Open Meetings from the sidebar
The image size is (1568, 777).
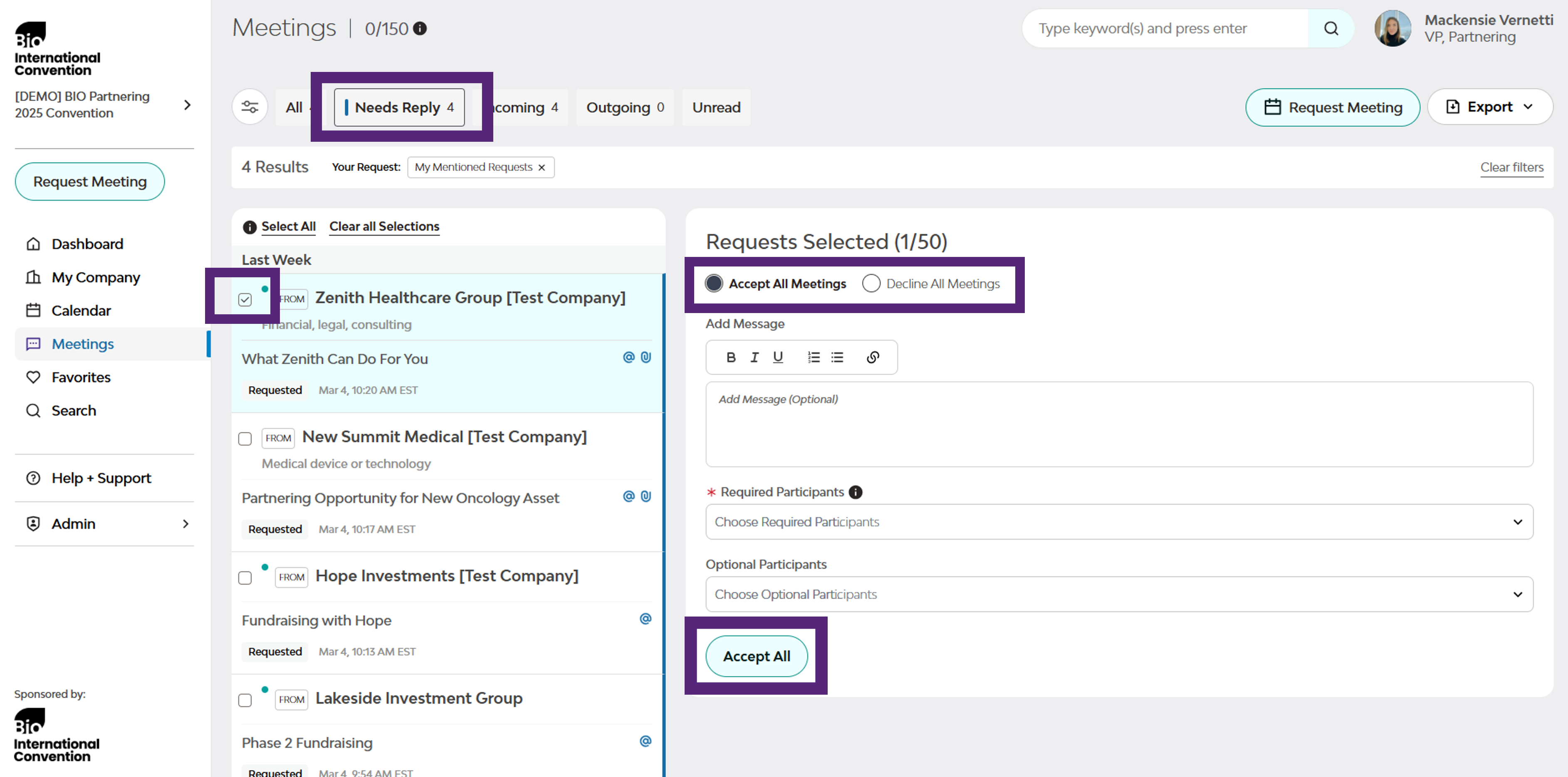click(x=83, y=344)
